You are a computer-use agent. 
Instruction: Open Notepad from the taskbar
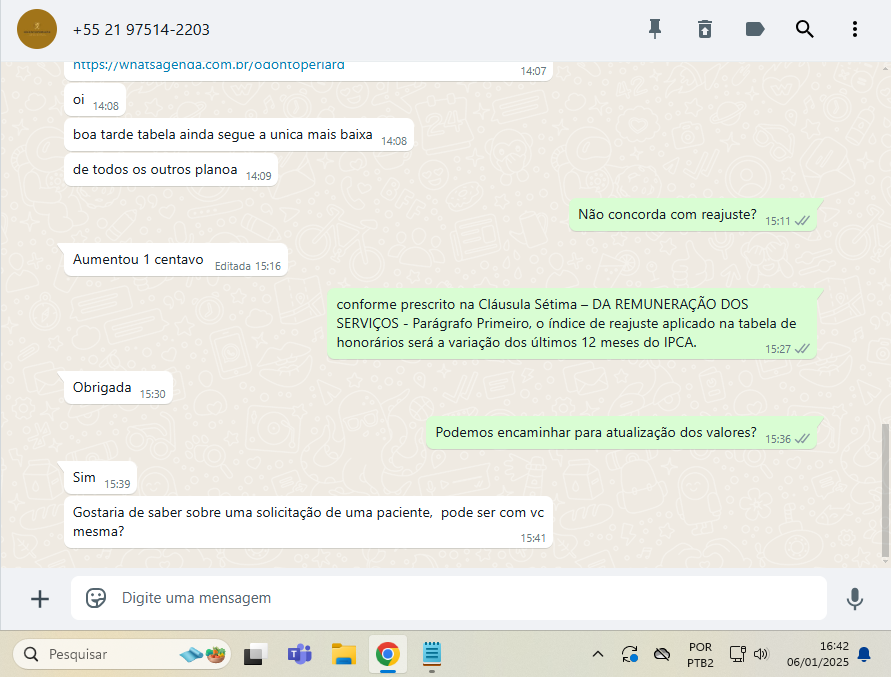coord(432,654)
